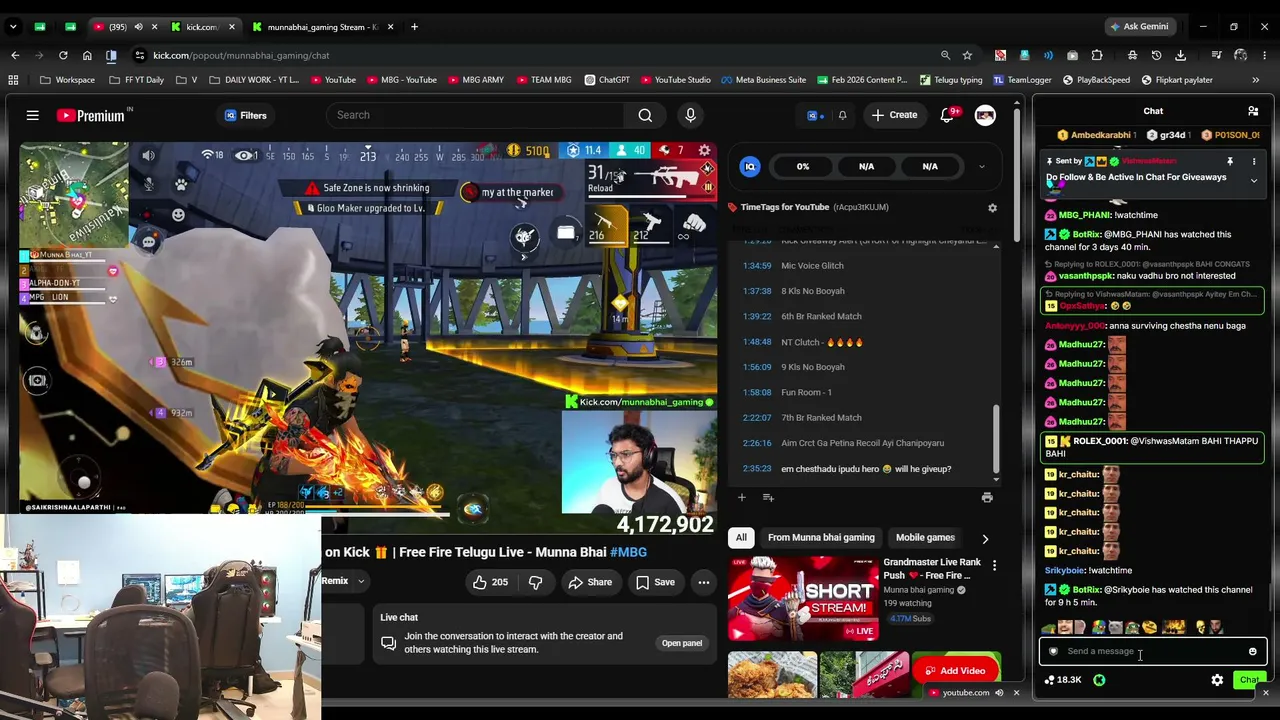Open TimeTags settings gear
This screenshot has width=1280, height=720.
tap(992, 208)
